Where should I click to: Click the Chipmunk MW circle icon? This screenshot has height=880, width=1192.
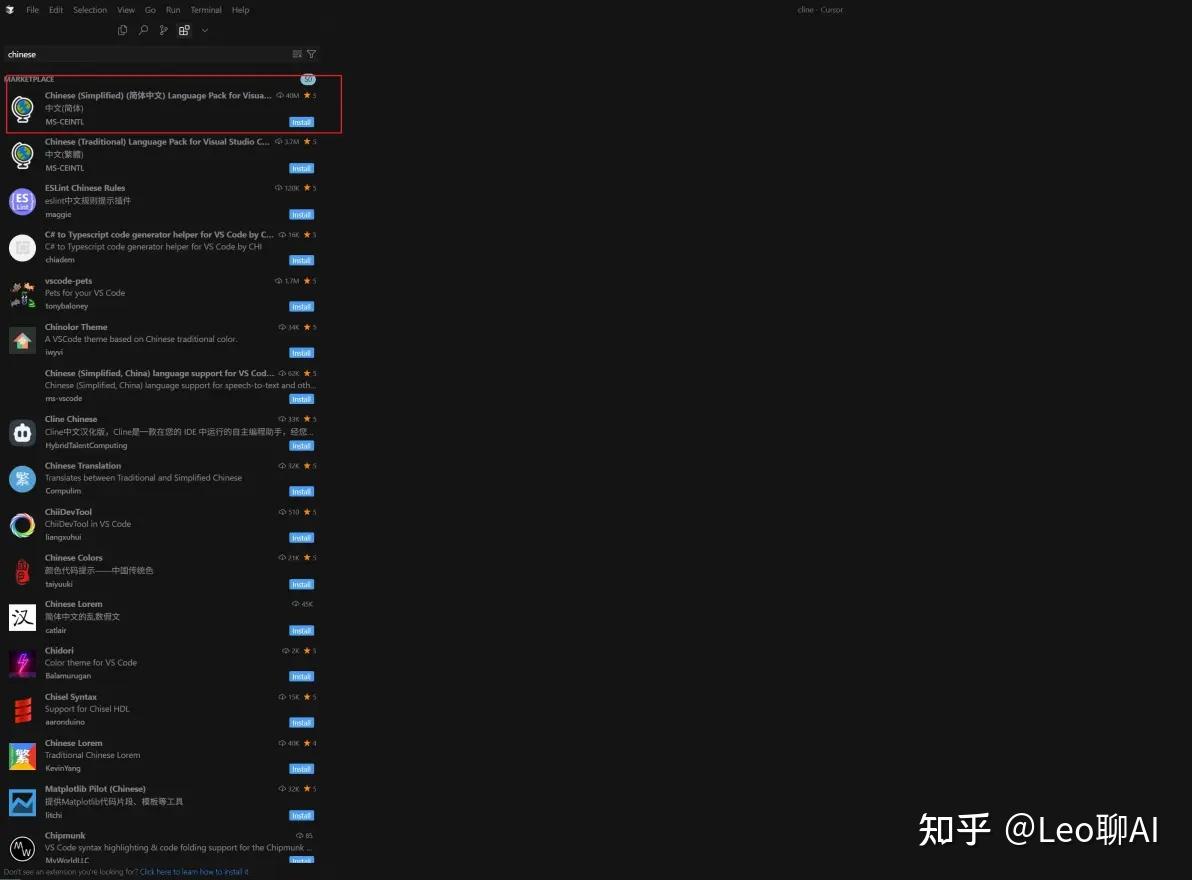[22, 848]
